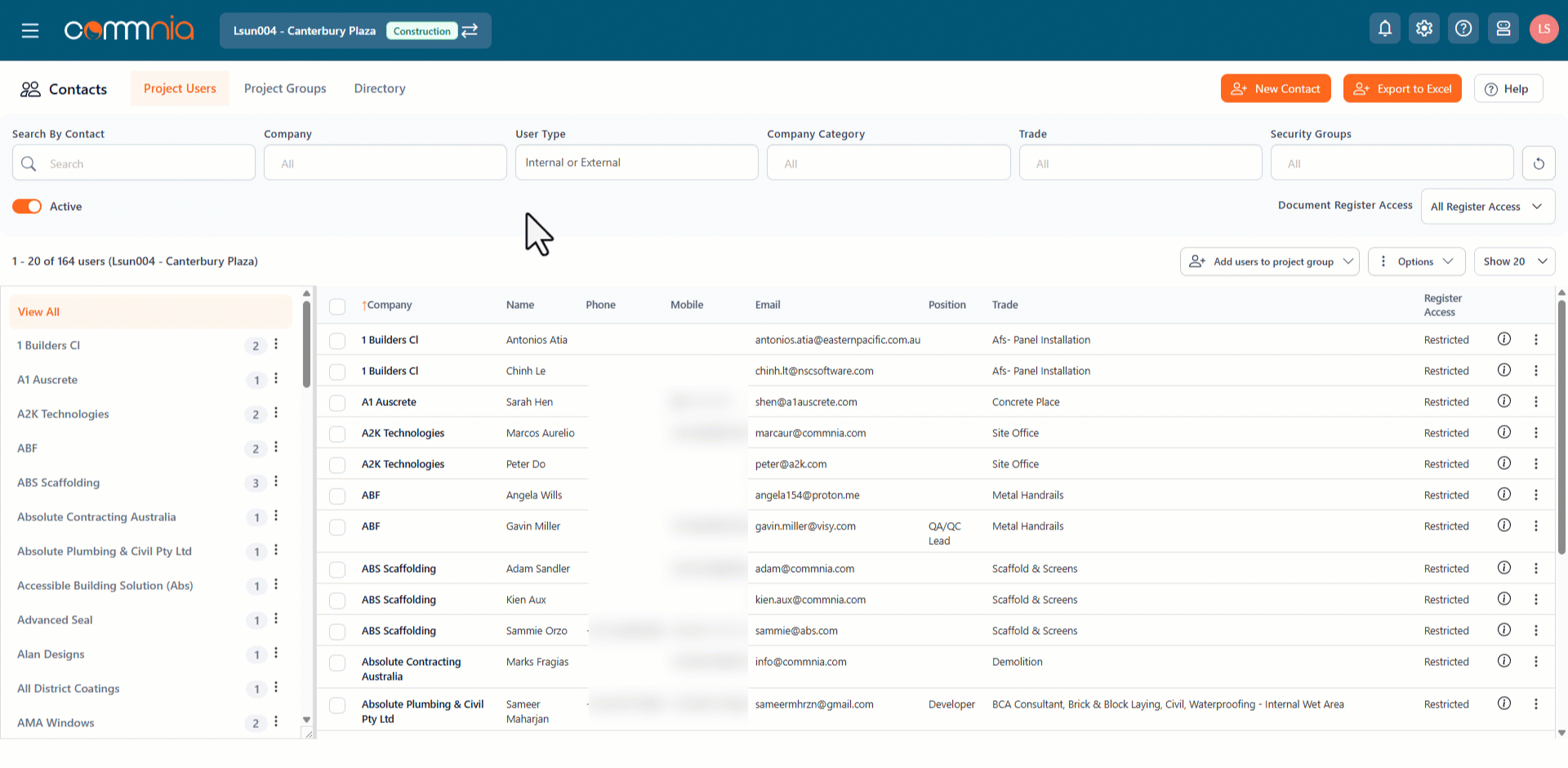Open row menu for Peter Do

(x=1536, y=464)
